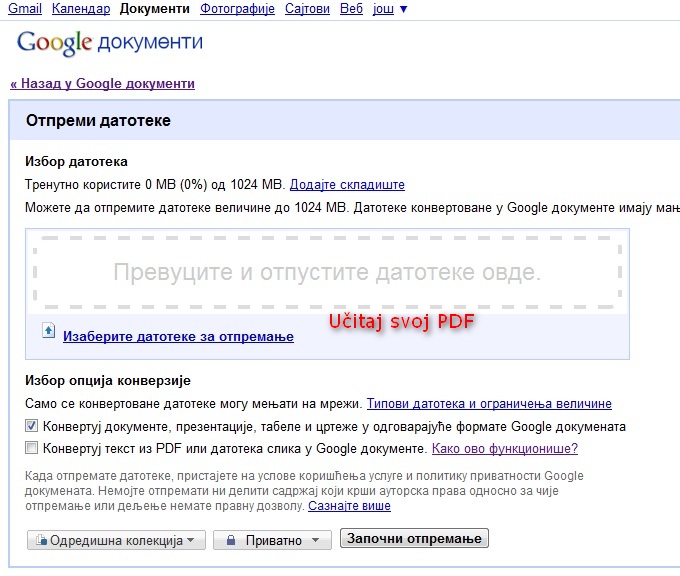The image size is (680, 576).
Task: Go back via Назад у Google документи
Action: coord(102,83)
